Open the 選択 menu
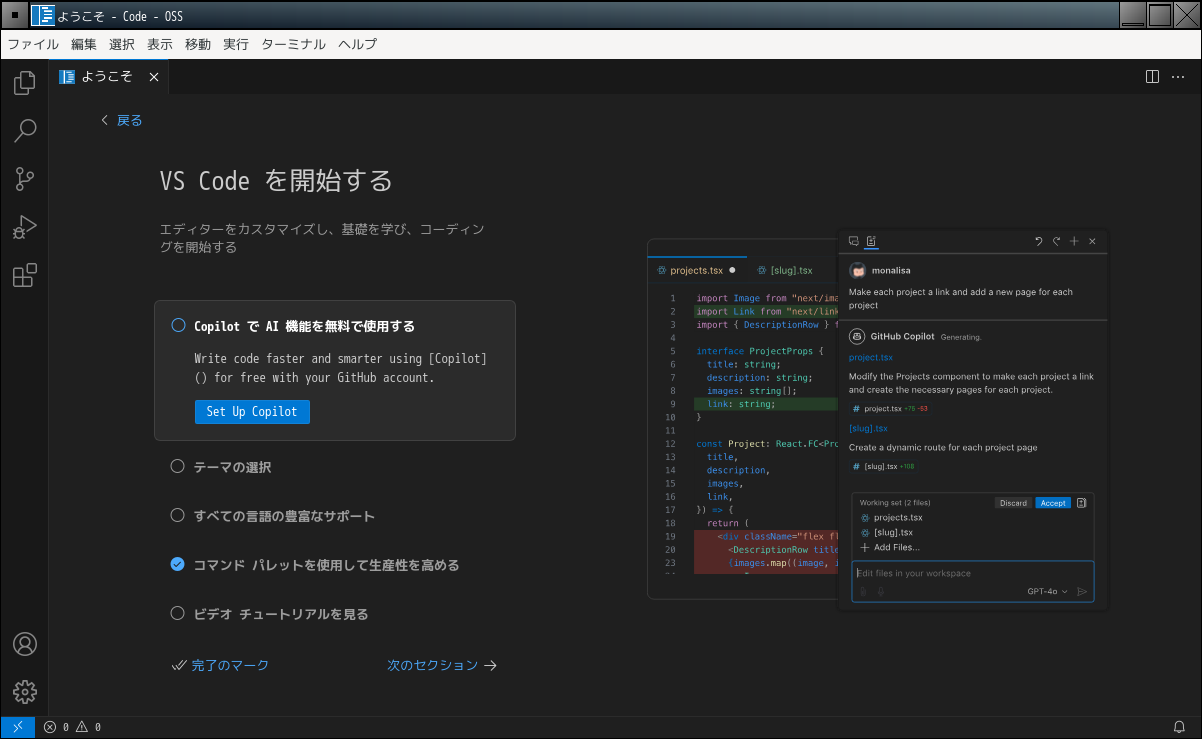This screenshot has width=1202, height=739. coord(122,44)
